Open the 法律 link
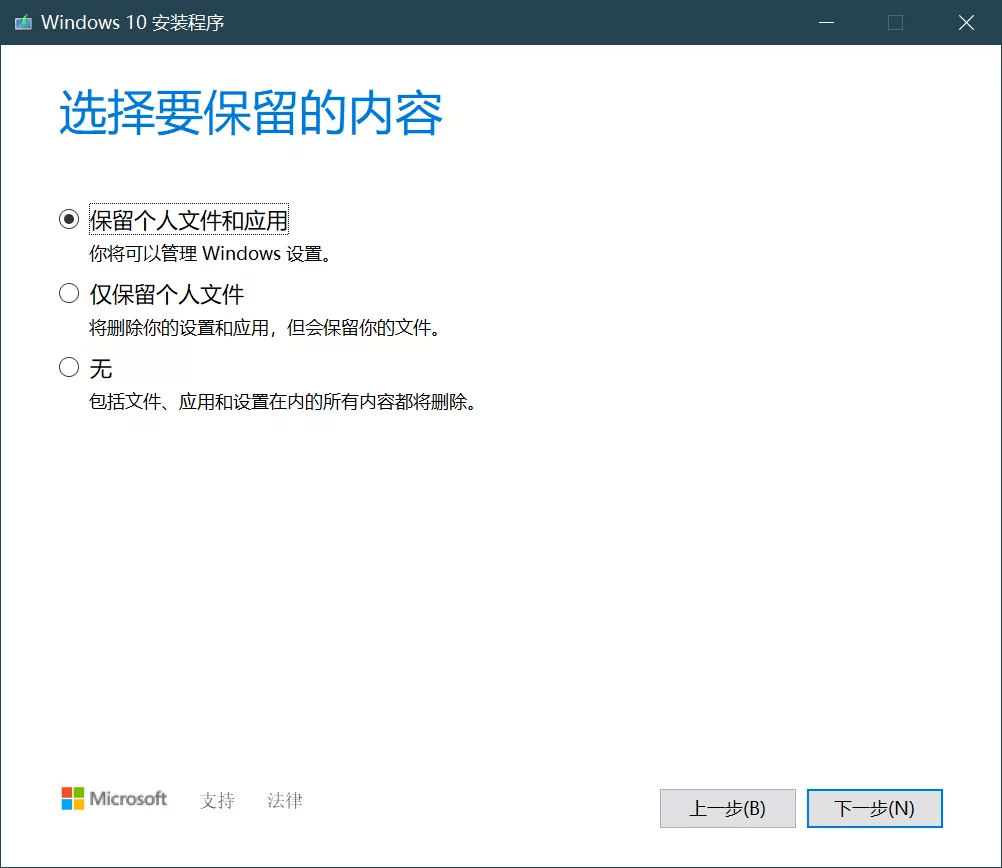 point(284,800)
